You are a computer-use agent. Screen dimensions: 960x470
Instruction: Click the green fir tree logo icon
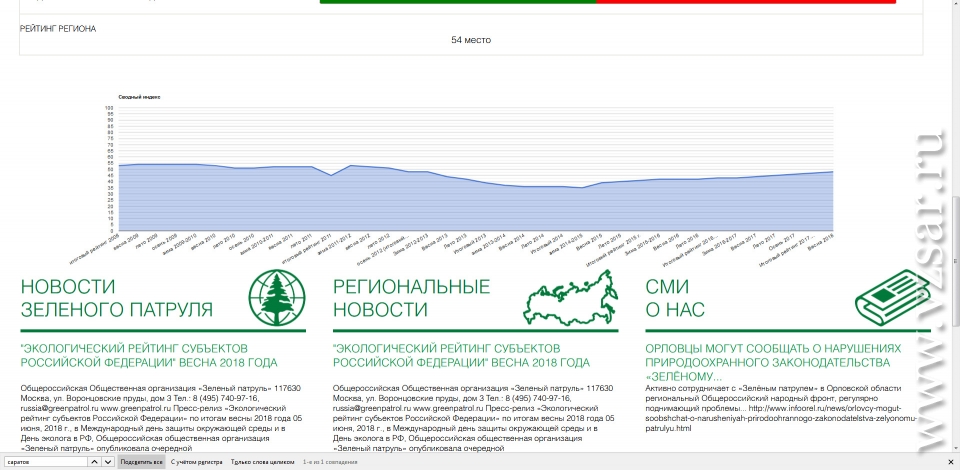click(x=277, y=296)
